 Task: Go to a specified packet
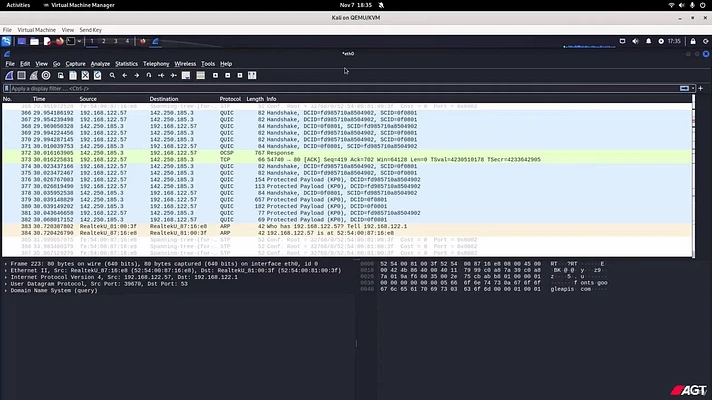tap(149, 75)
